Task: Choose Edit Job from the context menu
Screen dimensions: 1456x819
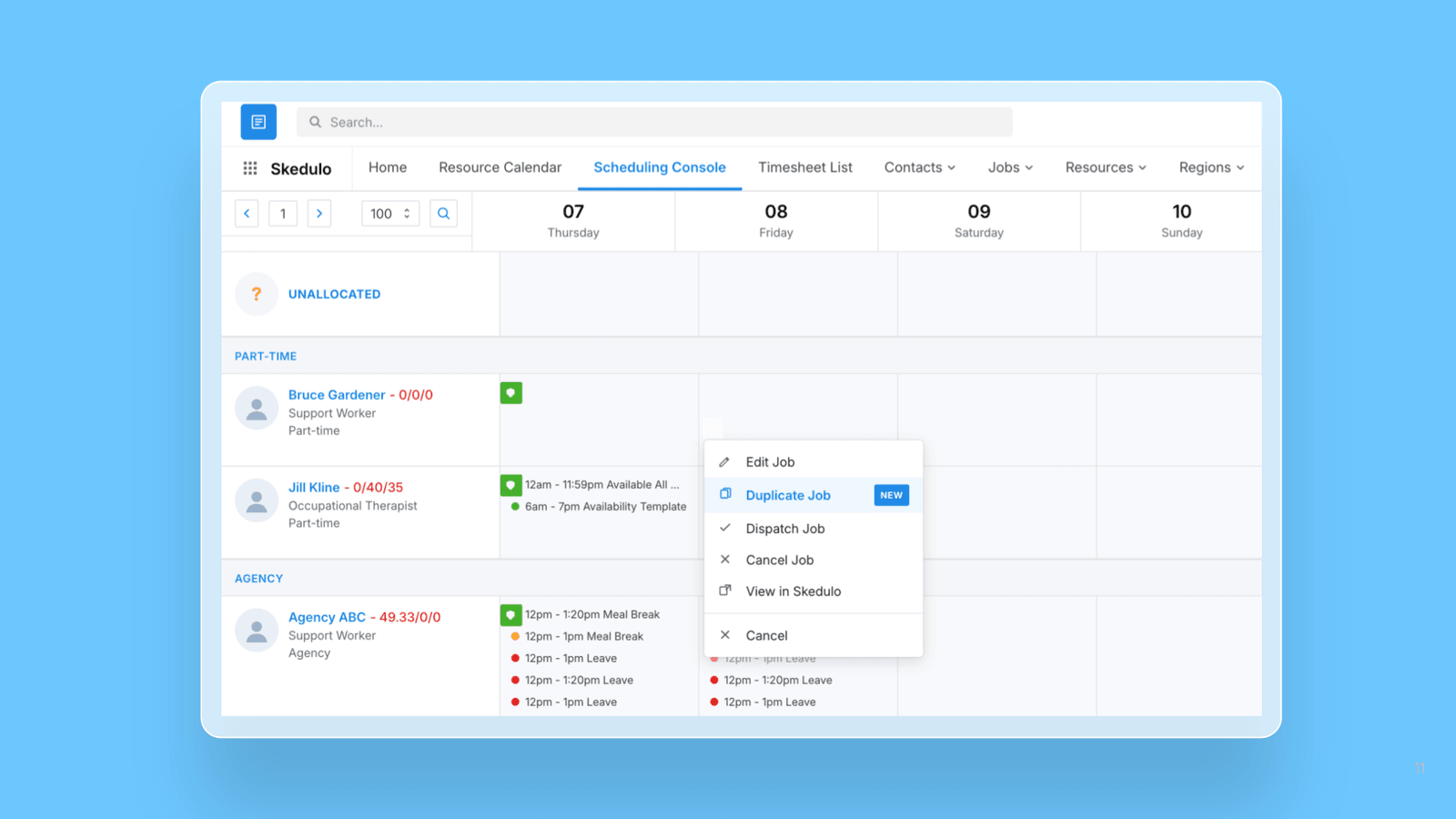Action: 814,462
